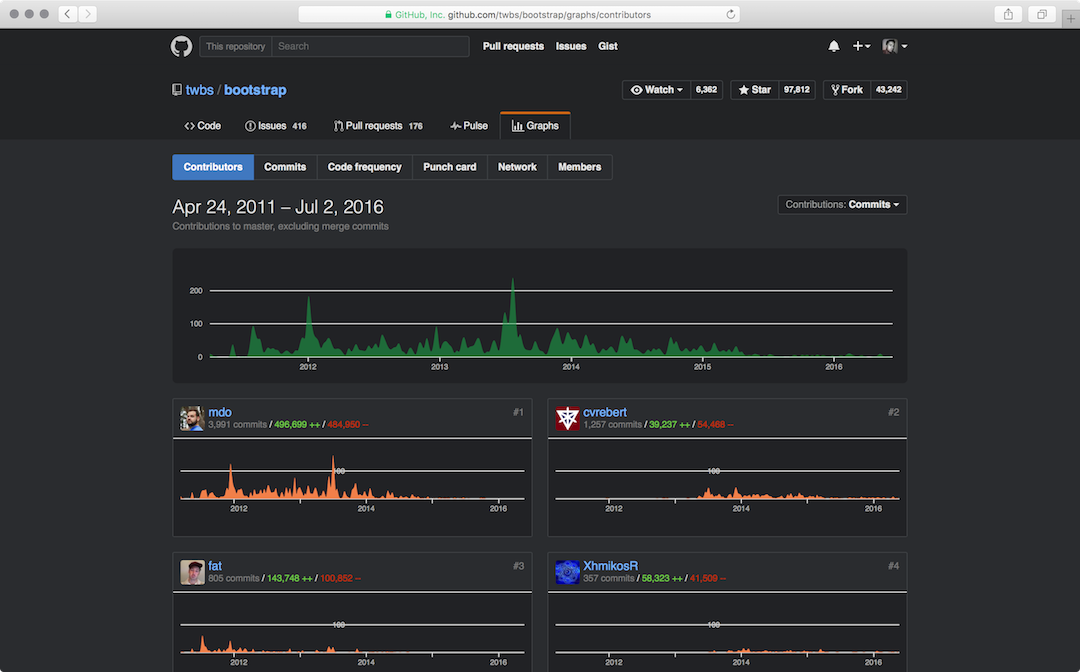Image resolution: width=1080 pixels, height=672 pixels.
Task: Open Pull requests in top navigation
Action: coord(513,46)
